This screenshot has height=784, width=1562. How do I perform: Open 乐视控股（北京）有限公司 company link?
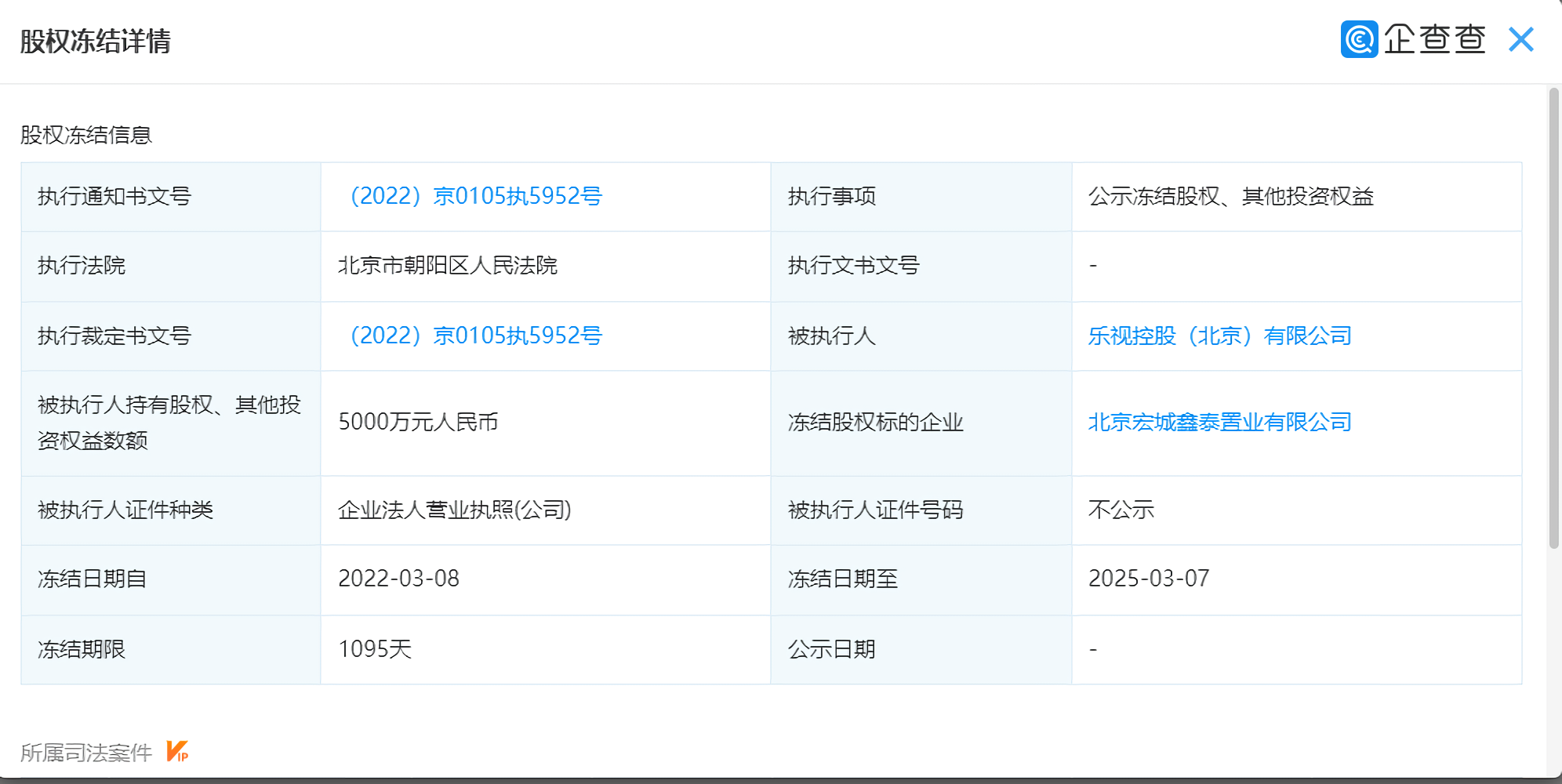point(1220,336)
